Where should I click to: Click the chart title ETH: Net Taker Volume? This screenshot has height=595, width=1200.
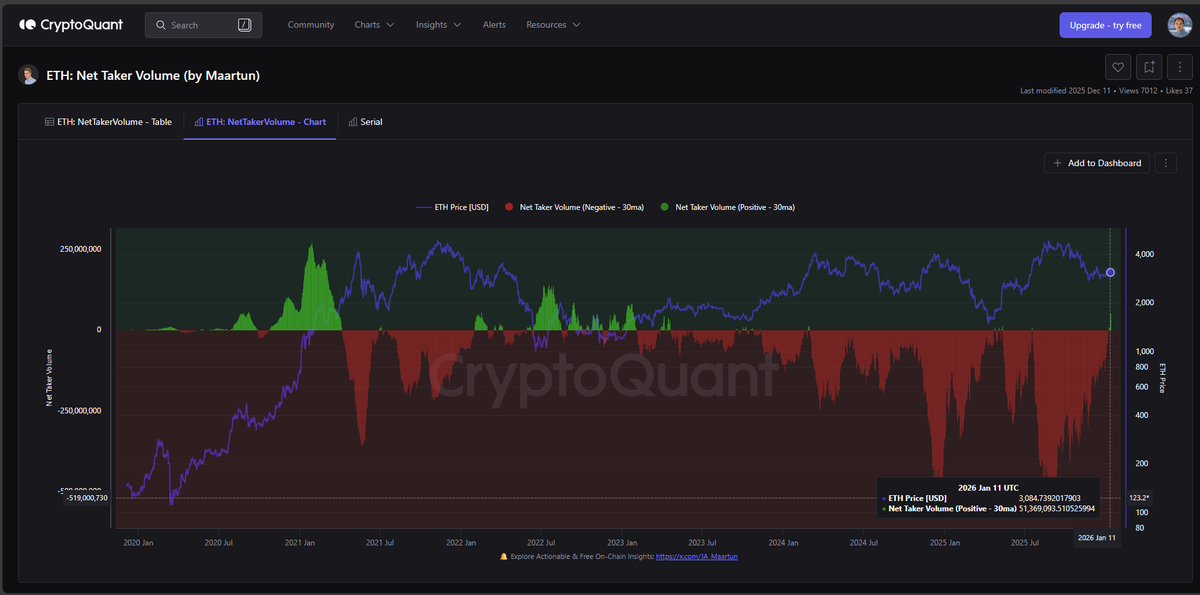coord(153,75)
